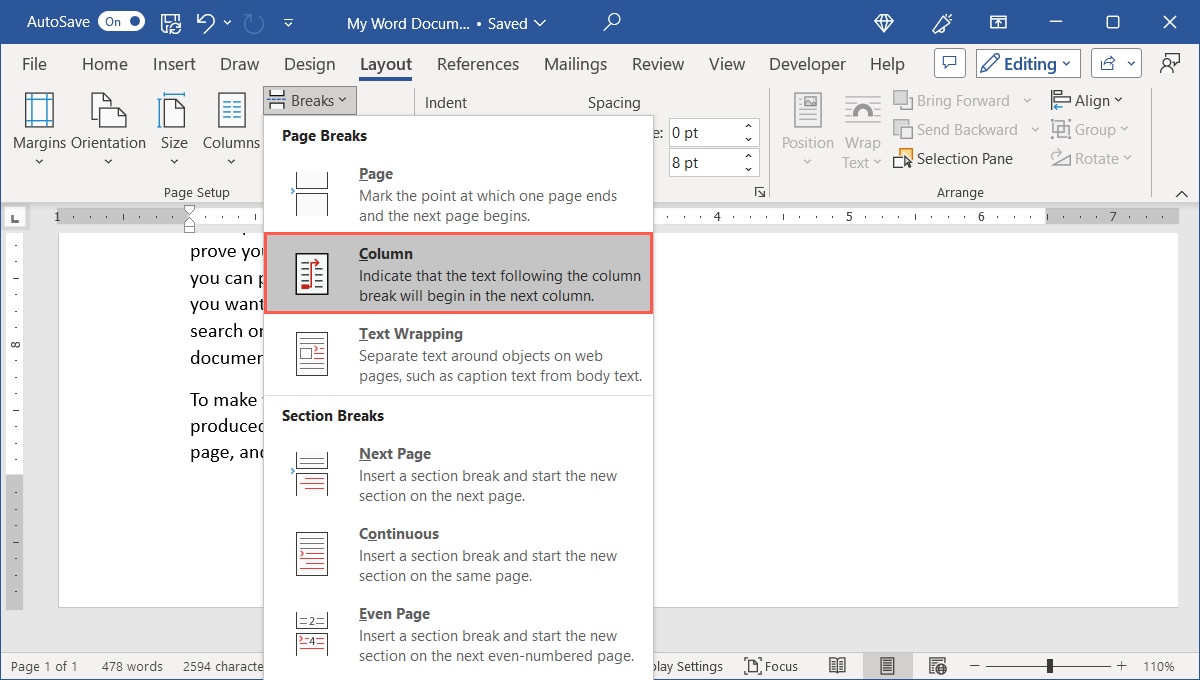The width and height of the screenshot is (1200, 680).
Task: Switch to Web Layout view icon
Action: [937, 665]
